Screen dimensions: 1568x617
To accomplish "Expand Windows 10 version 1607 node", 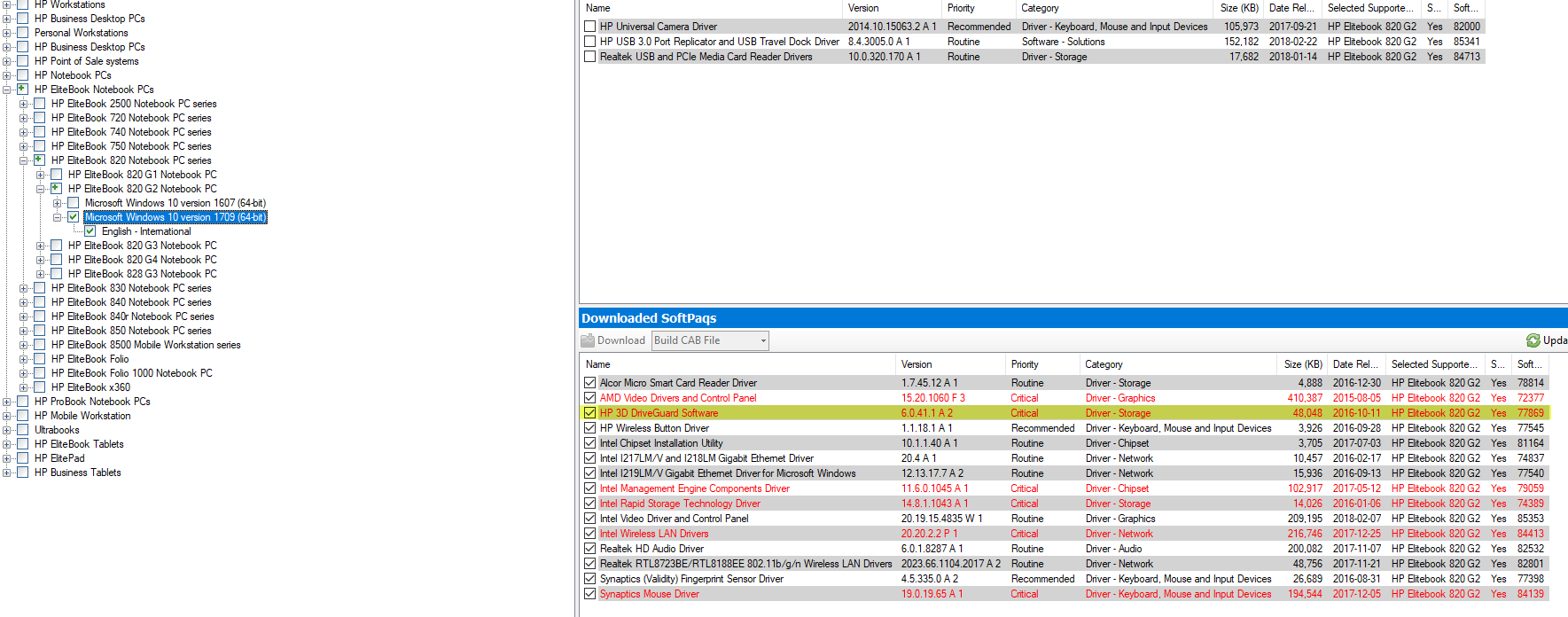I will click(x=58, y=203).
